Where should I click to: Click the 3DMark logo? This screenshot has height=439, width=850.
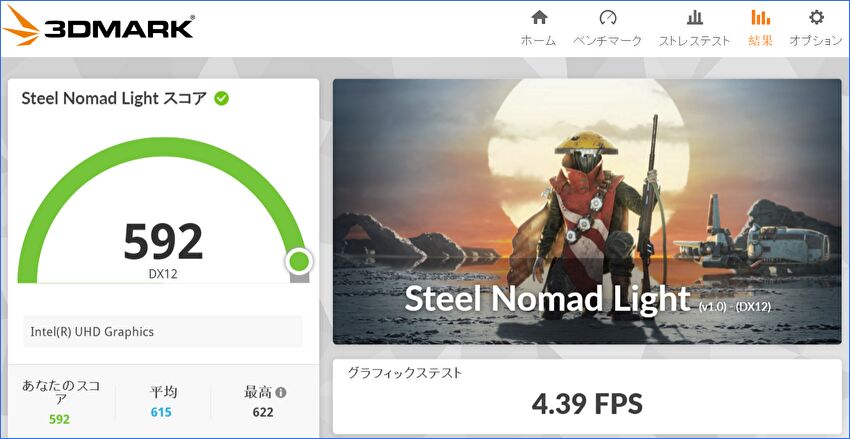(98, 26)
